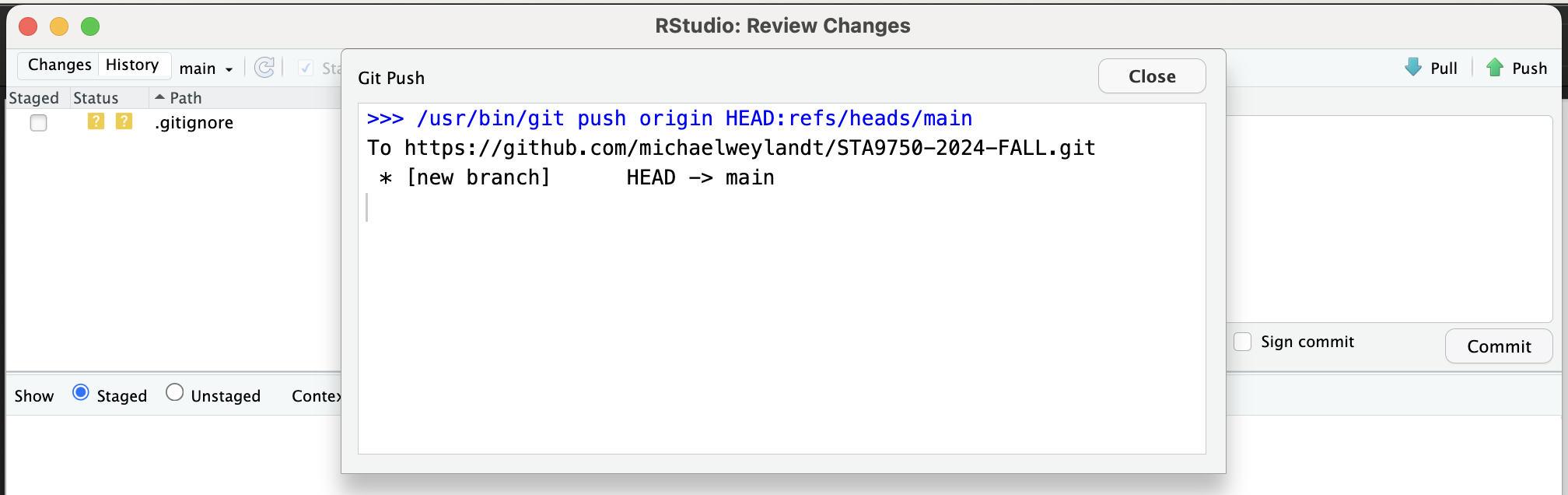Click the Path column sort arrow
The width and height of the screenshot is (1568, 495).
click(159, 97)
